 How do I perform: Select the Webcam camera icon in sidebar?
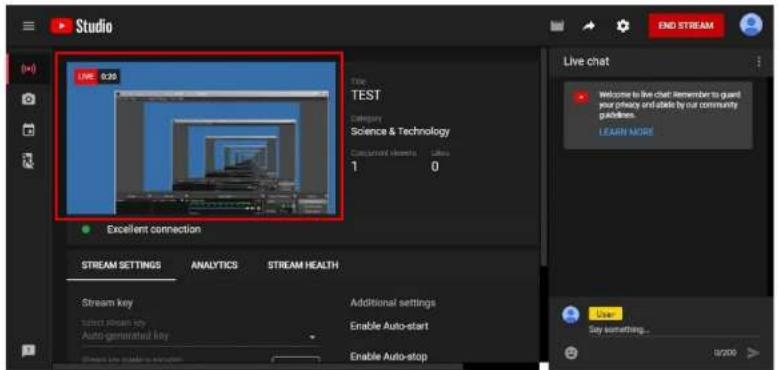click(x=28, y=99)
